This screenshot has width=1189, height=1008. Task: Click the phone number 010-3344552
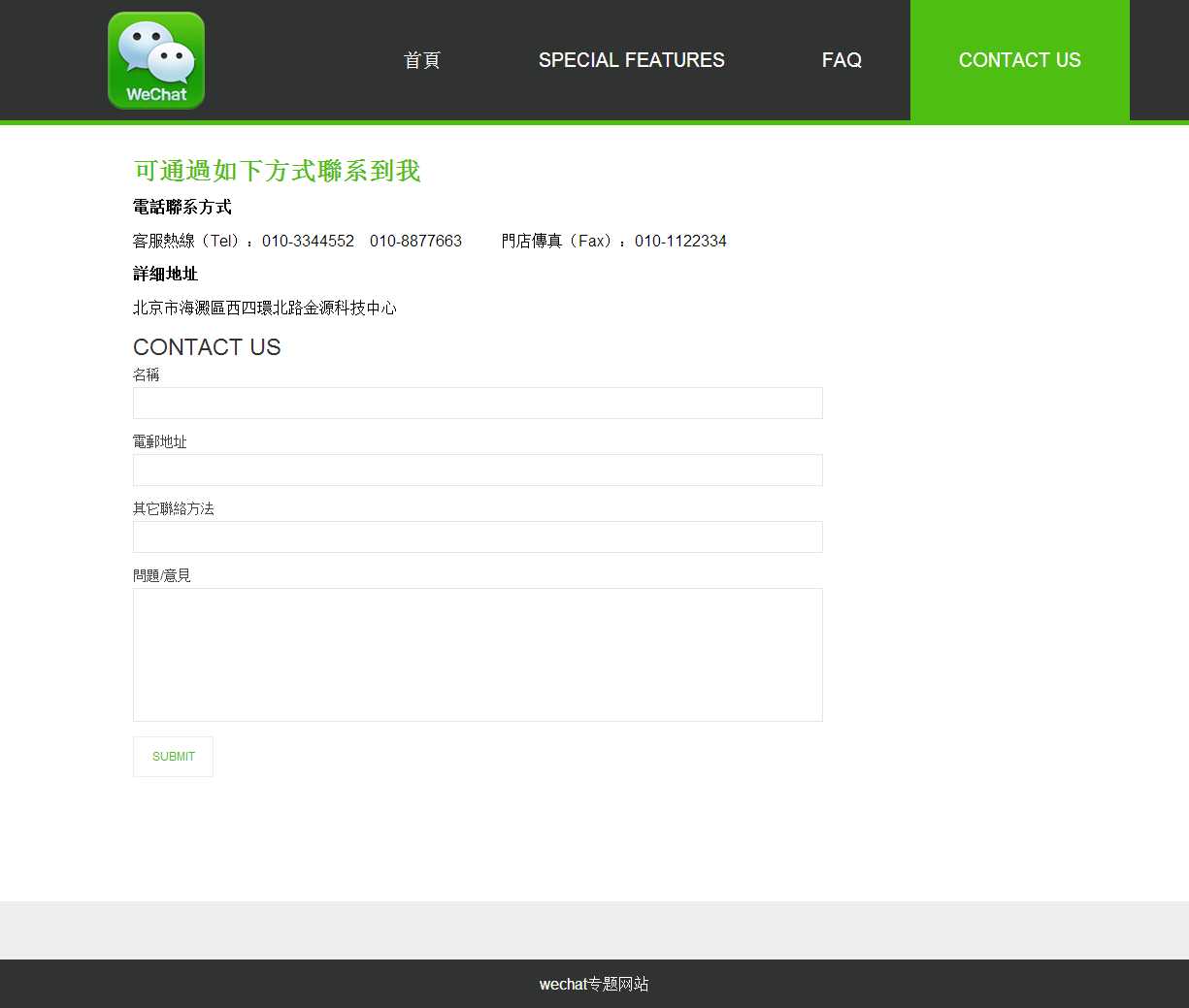308,241
